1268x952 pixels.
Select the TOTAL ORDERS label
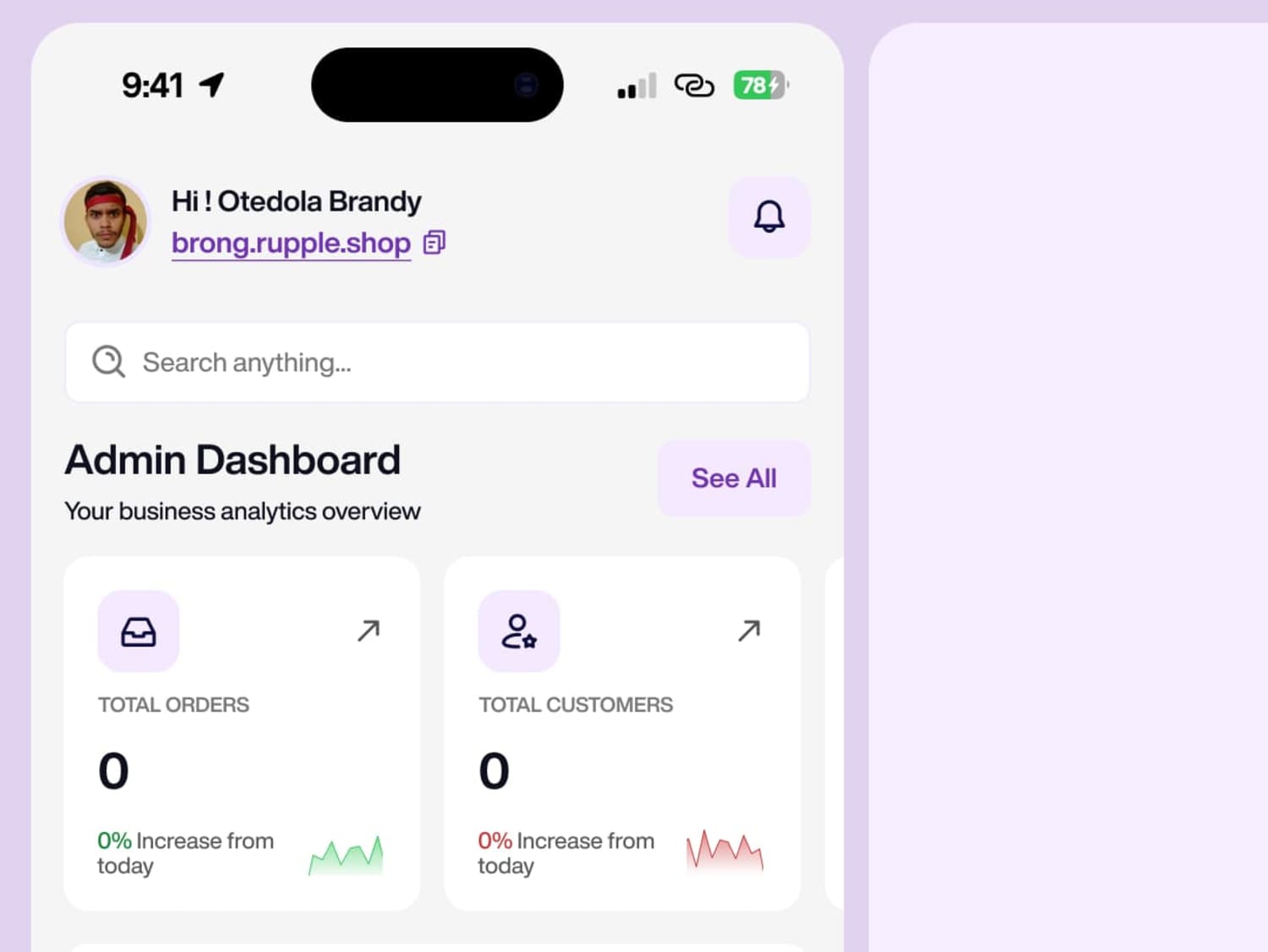(173, 705)
